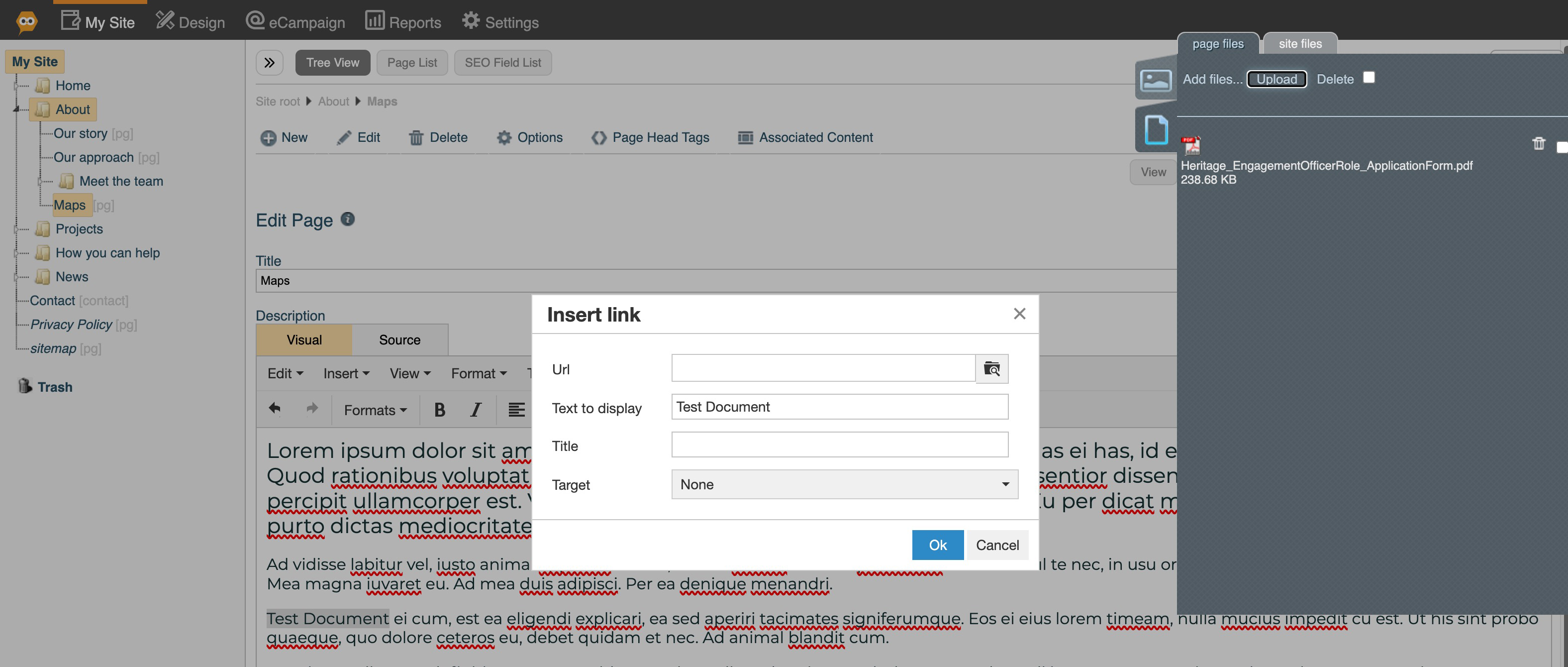Open the My Site menu

point(98,22)
